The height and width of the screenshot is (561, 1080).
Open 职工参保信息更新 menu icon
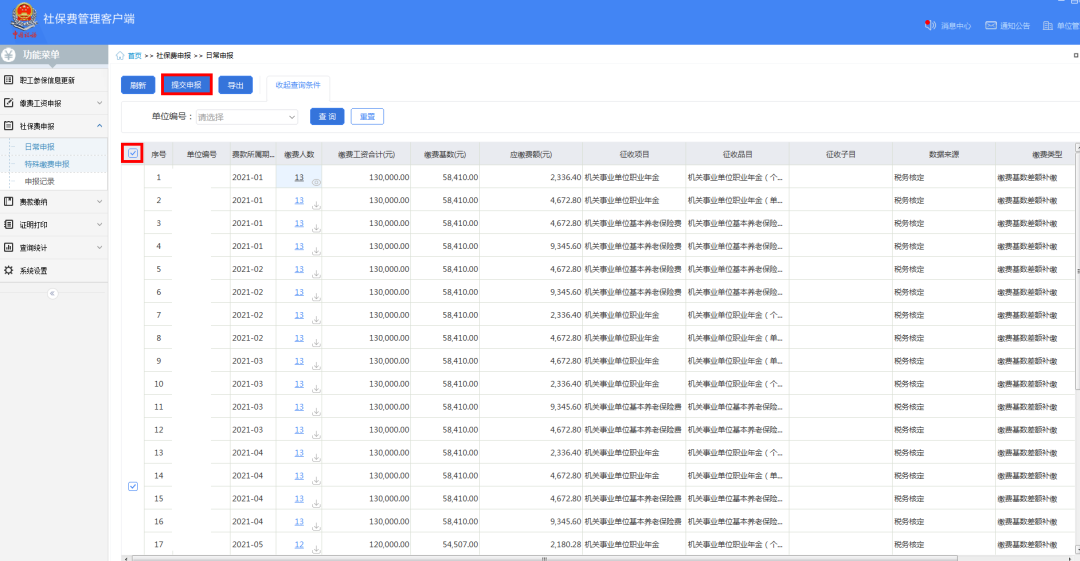[x=8, y=80]
